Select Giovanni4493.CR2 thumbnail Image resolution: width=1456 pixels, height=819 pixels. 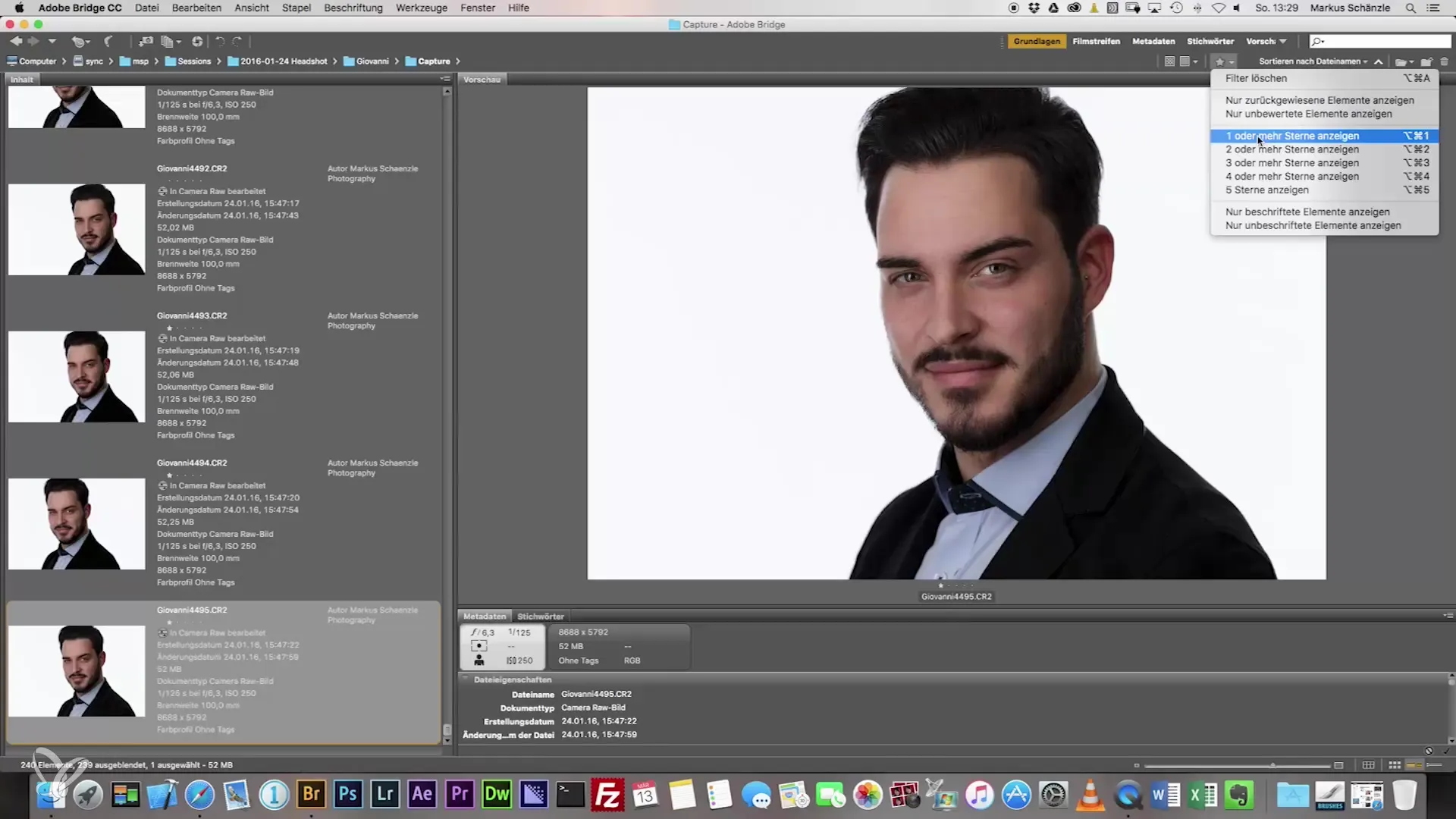pyautogui.click(x=77, y=376)
